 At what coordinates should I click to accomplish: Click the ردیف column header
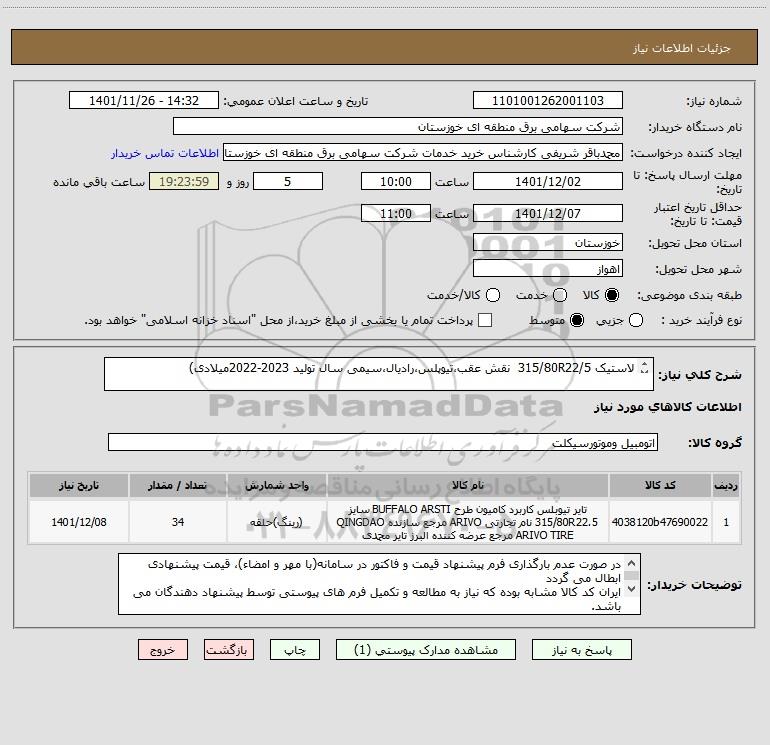tap(726, 485)
